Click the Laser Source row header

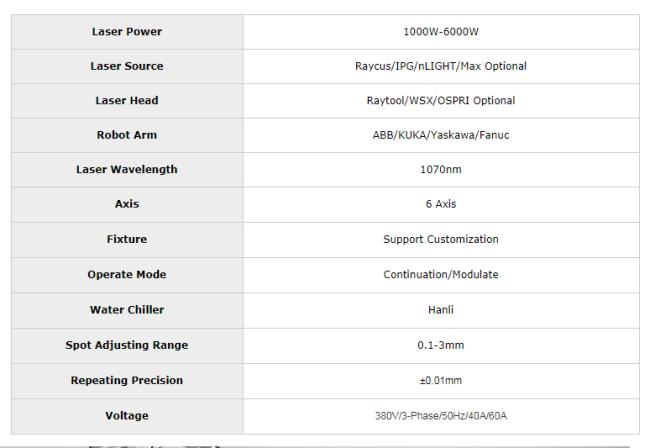point(127,66)
